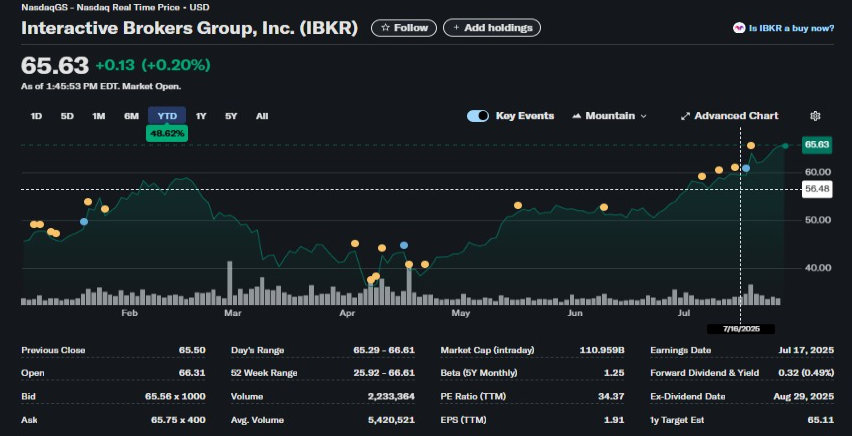852x436 pixels.
Task: Click the Interactive Brokers Group, Inc. (IBKR) title
Action: pos(189,28)
